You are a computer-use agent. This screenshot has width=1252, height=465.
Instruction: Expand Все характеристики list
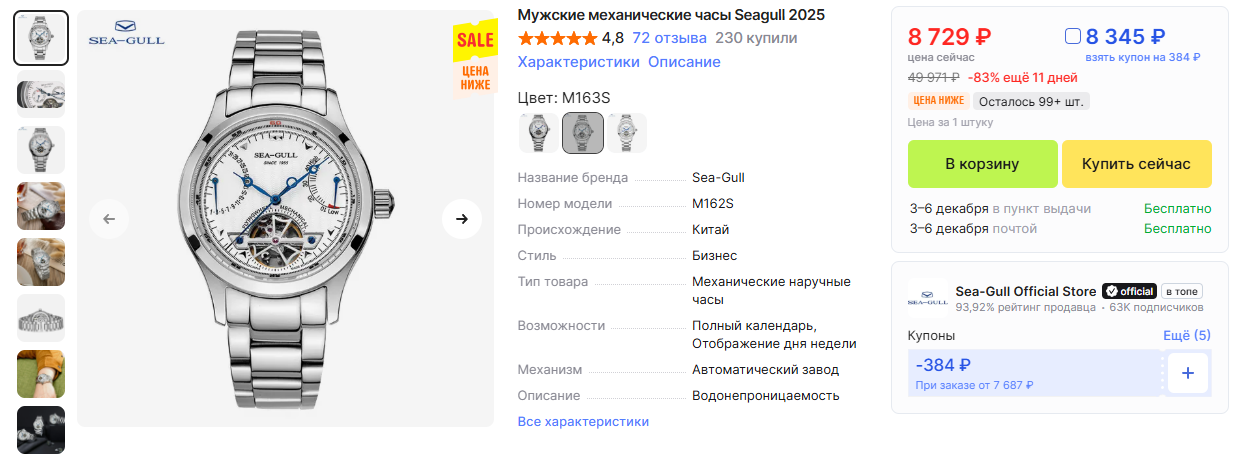pos(583,422)
